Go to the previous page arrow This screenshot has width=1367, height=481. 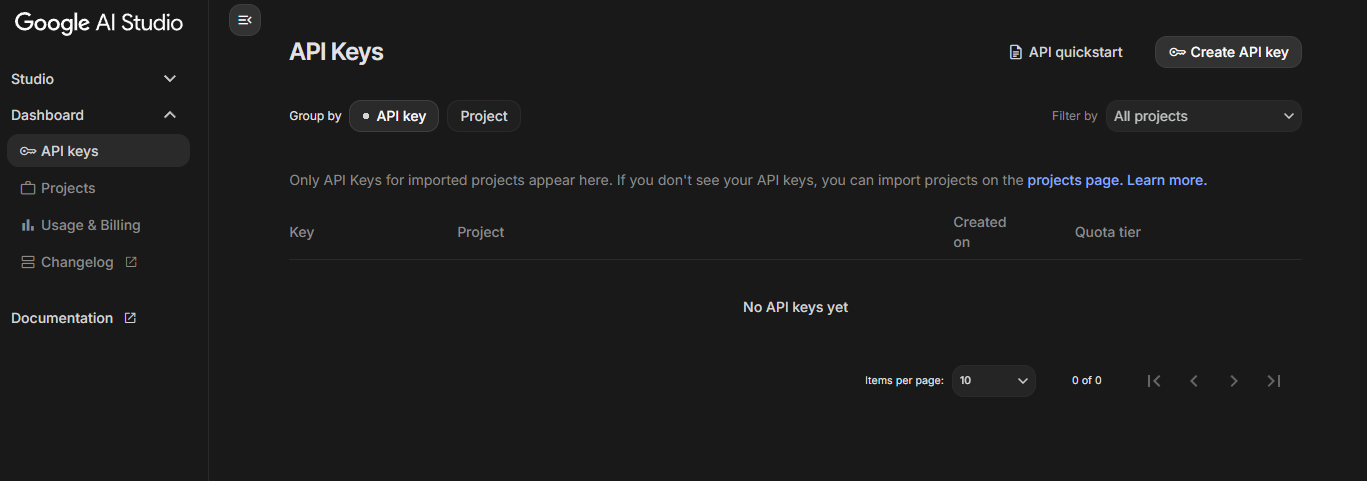1194,380
